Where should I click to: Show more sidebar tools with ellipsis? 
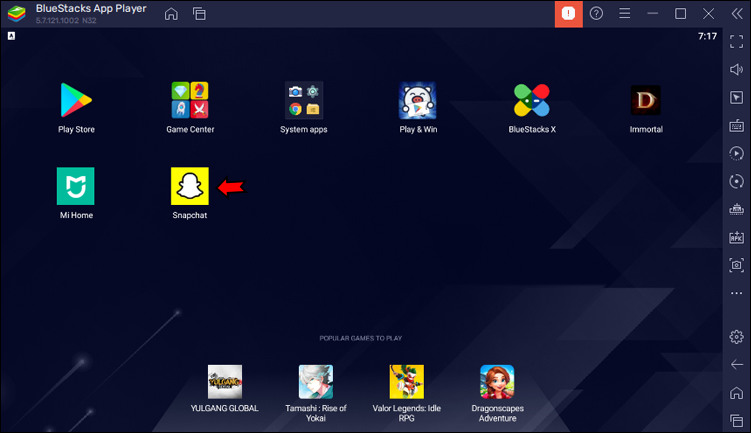click(x=737, y=293)
